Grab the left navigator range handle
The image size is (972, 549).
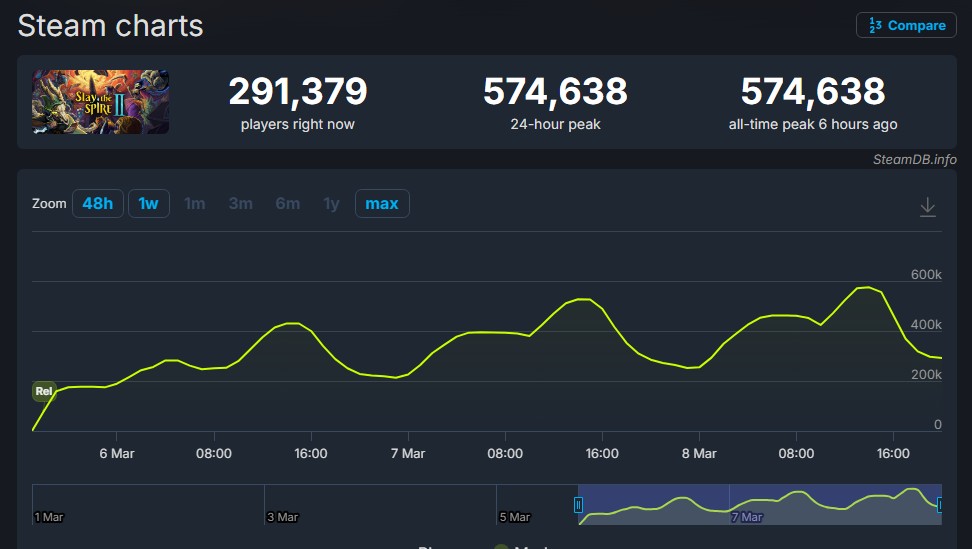pos(578,505)
